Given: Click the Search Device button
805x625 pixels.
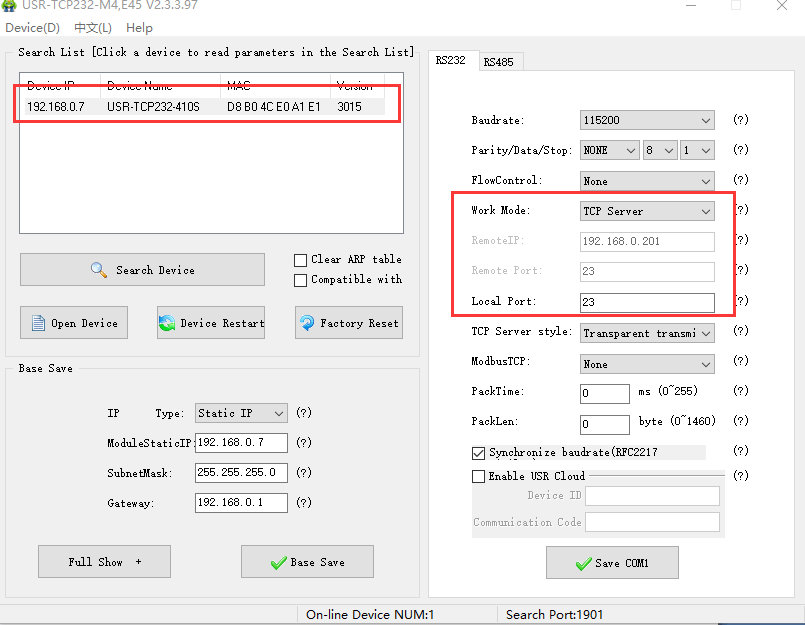Looking at the screenshot, I should coord(142,270).
